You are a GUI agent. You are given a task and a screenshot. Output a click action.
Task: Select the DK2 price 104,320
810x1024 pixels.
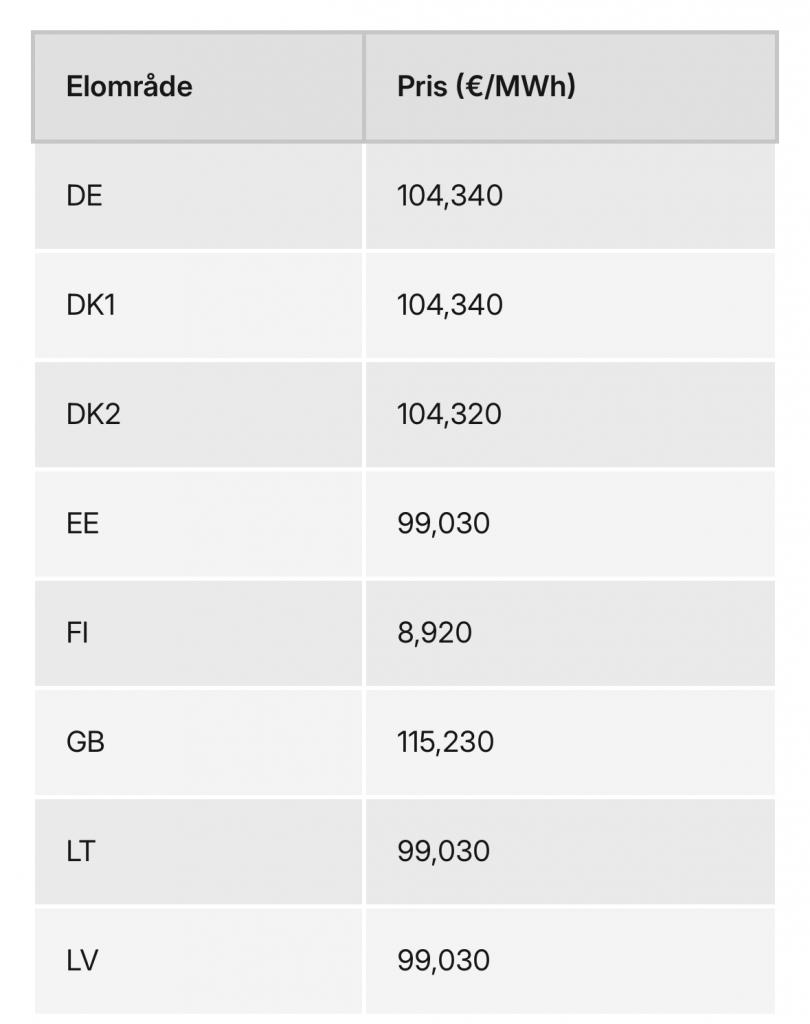449,415
